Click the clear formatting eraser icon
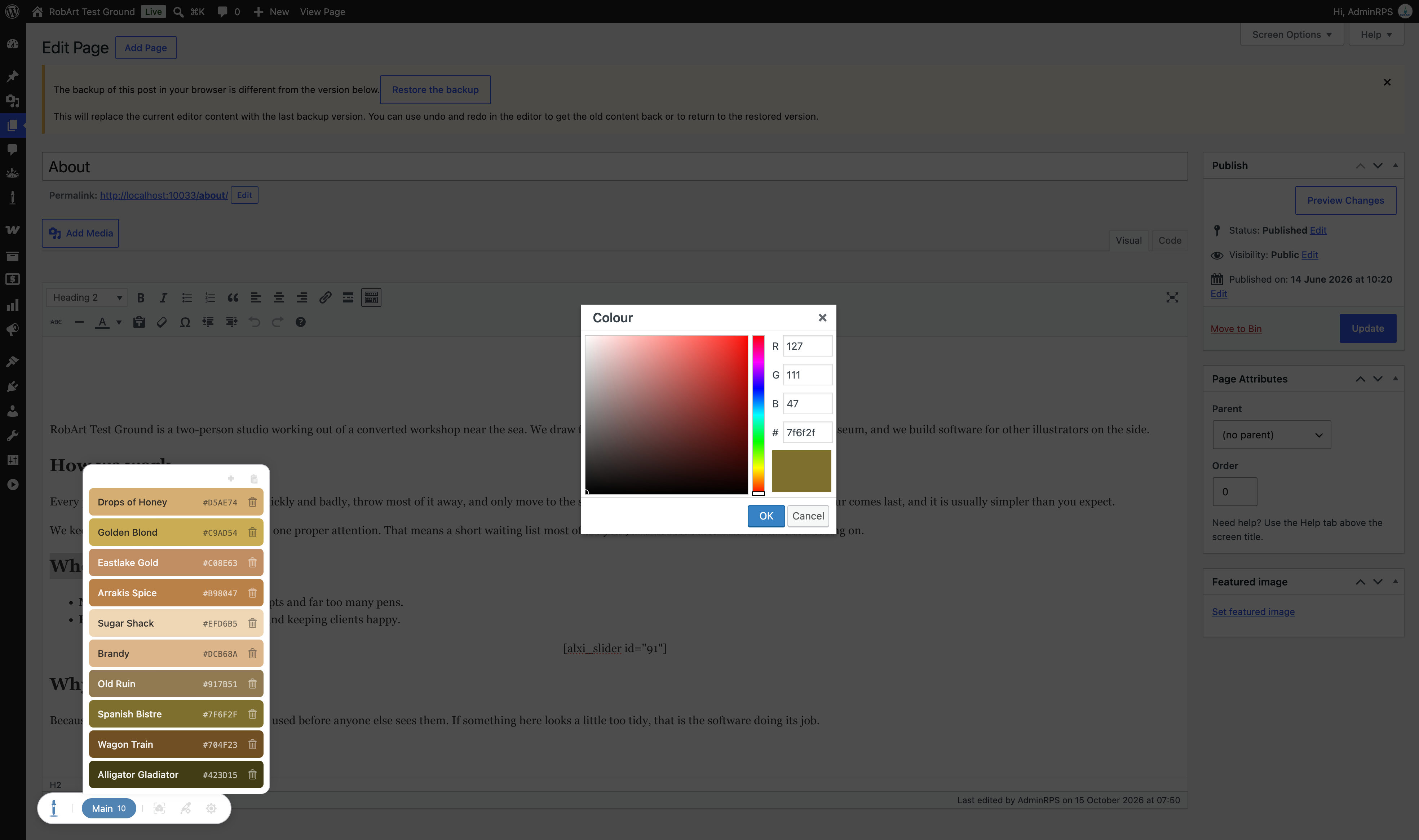The image size is (1419, 840). click(162, 322)
